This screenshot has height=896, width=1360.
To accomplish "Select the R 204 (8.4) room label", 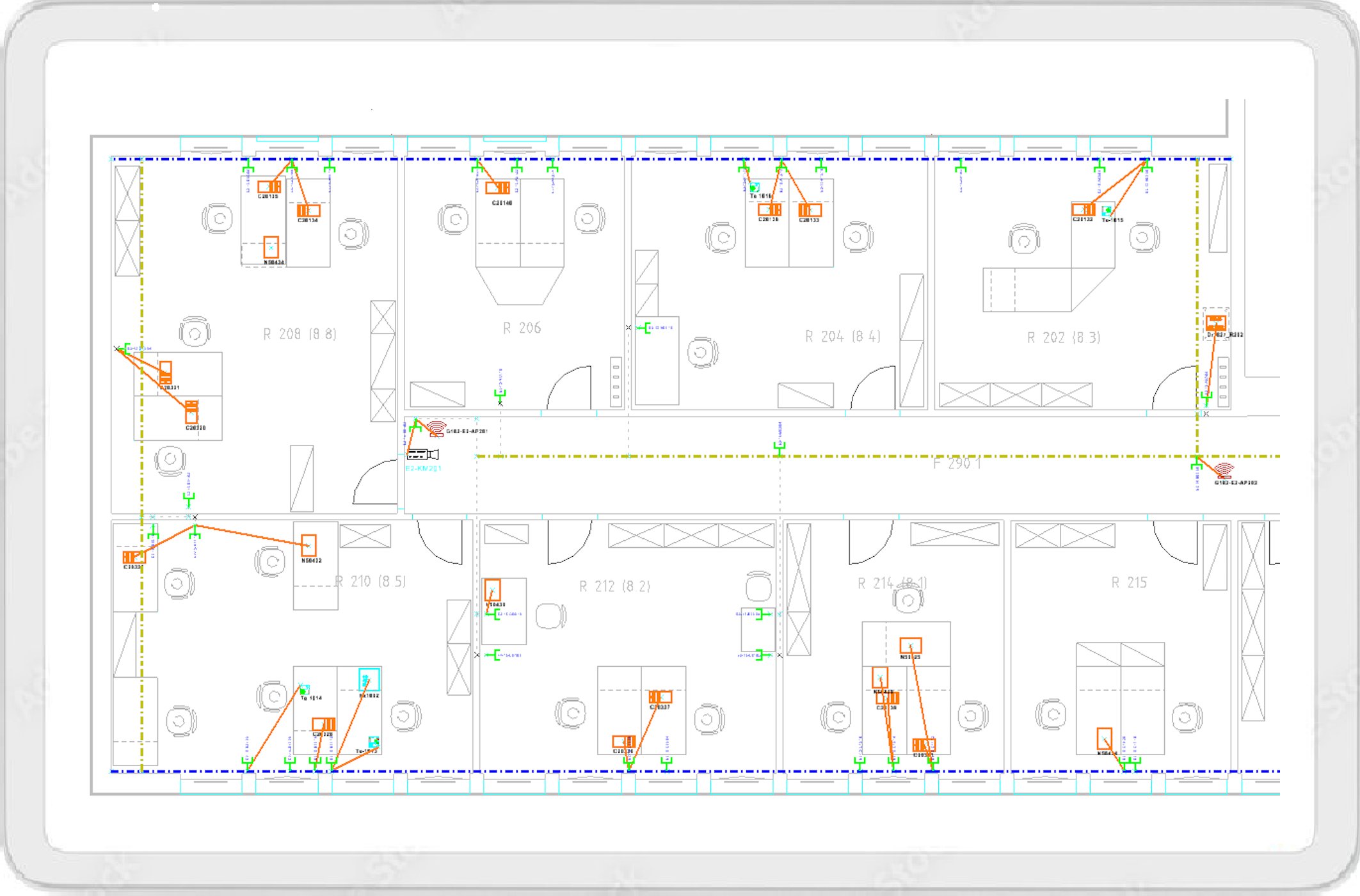I will [842, 337].
